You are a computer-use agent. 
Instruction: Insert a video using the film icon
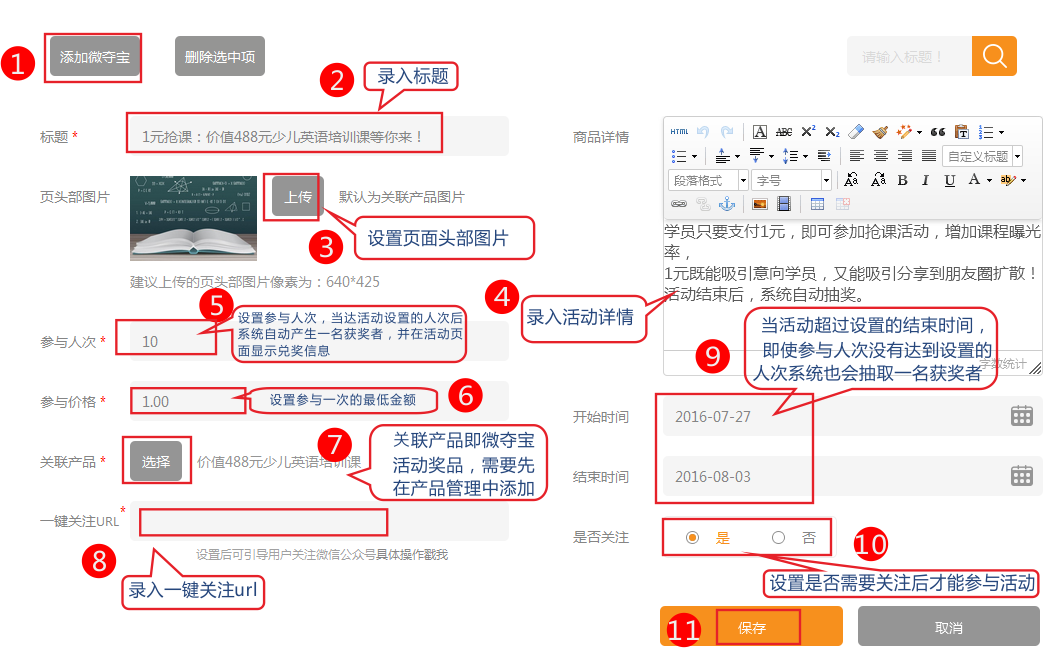(x=783, y=204)
